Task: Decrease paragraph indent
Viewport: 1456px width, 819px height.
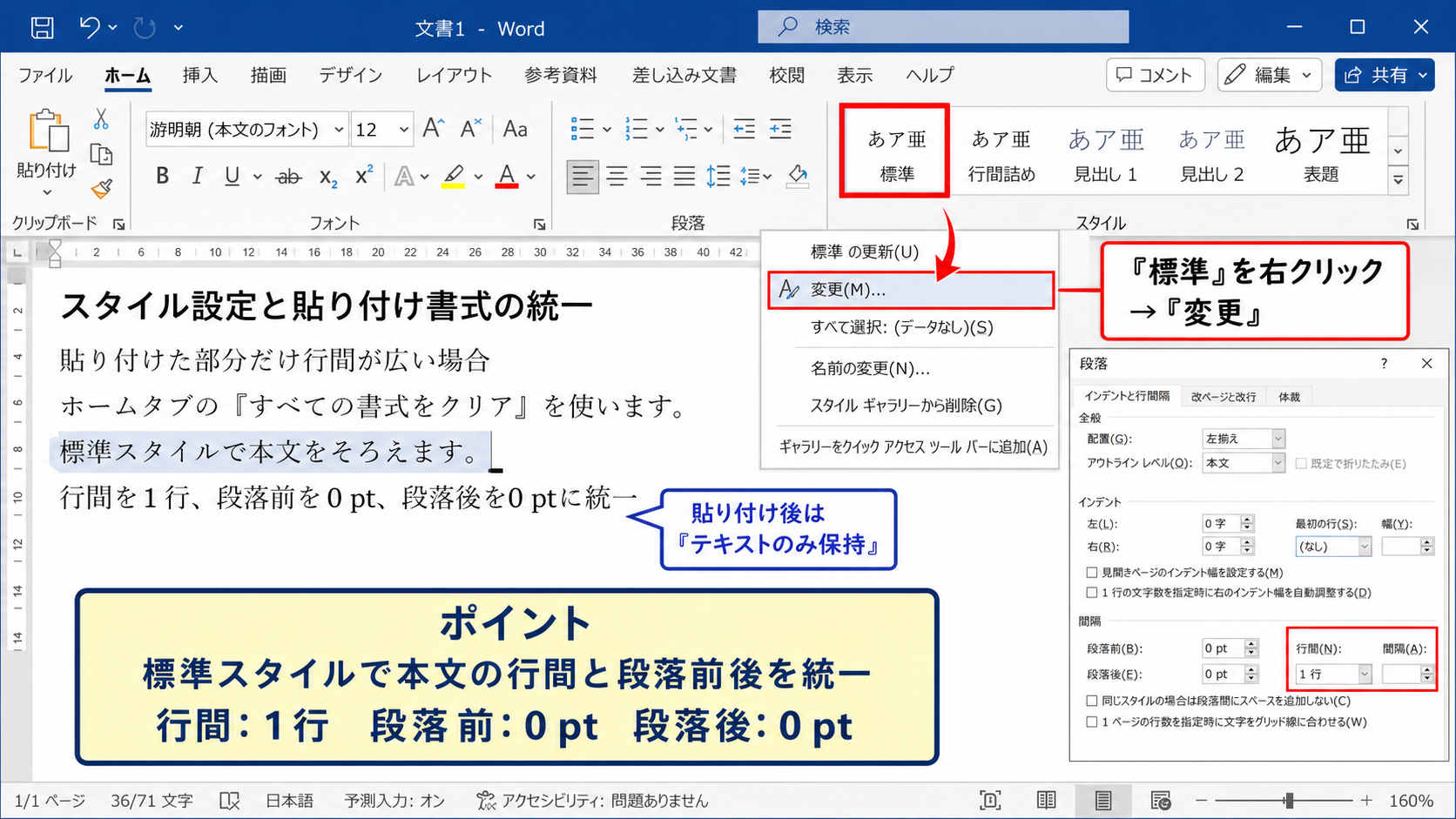Action: (744, 129)
